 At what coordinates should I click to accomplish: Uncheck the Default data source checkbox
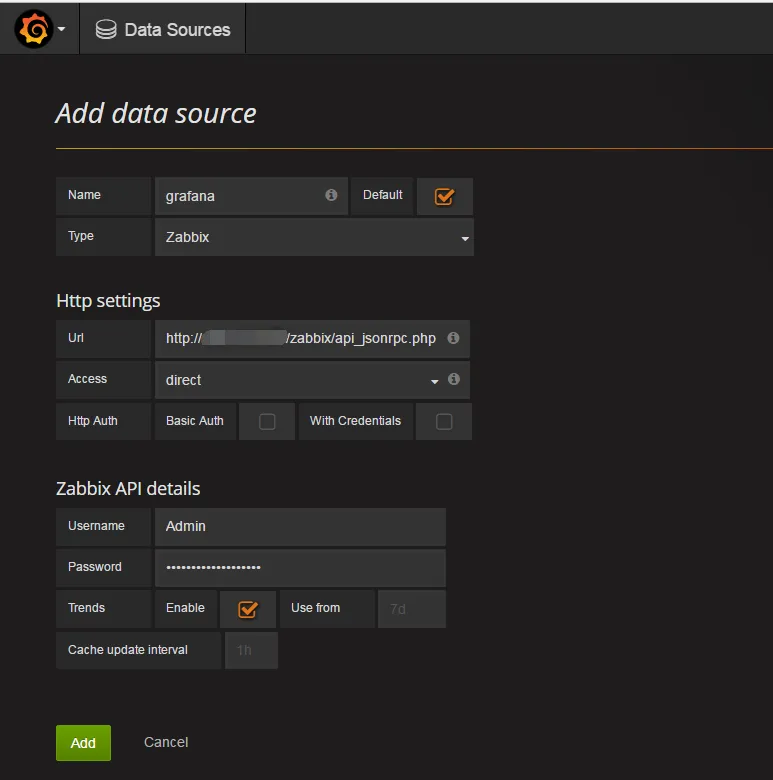[x=445, y=197]
